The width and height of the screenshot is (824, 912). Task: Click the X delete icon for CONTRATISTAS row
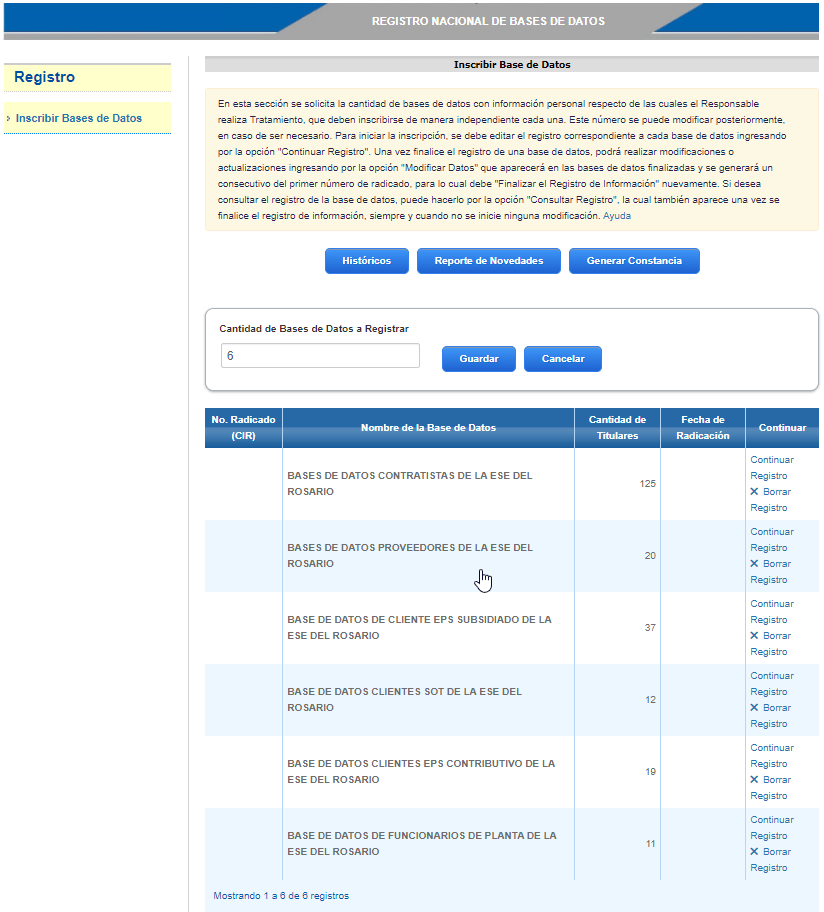coord(754,491)
